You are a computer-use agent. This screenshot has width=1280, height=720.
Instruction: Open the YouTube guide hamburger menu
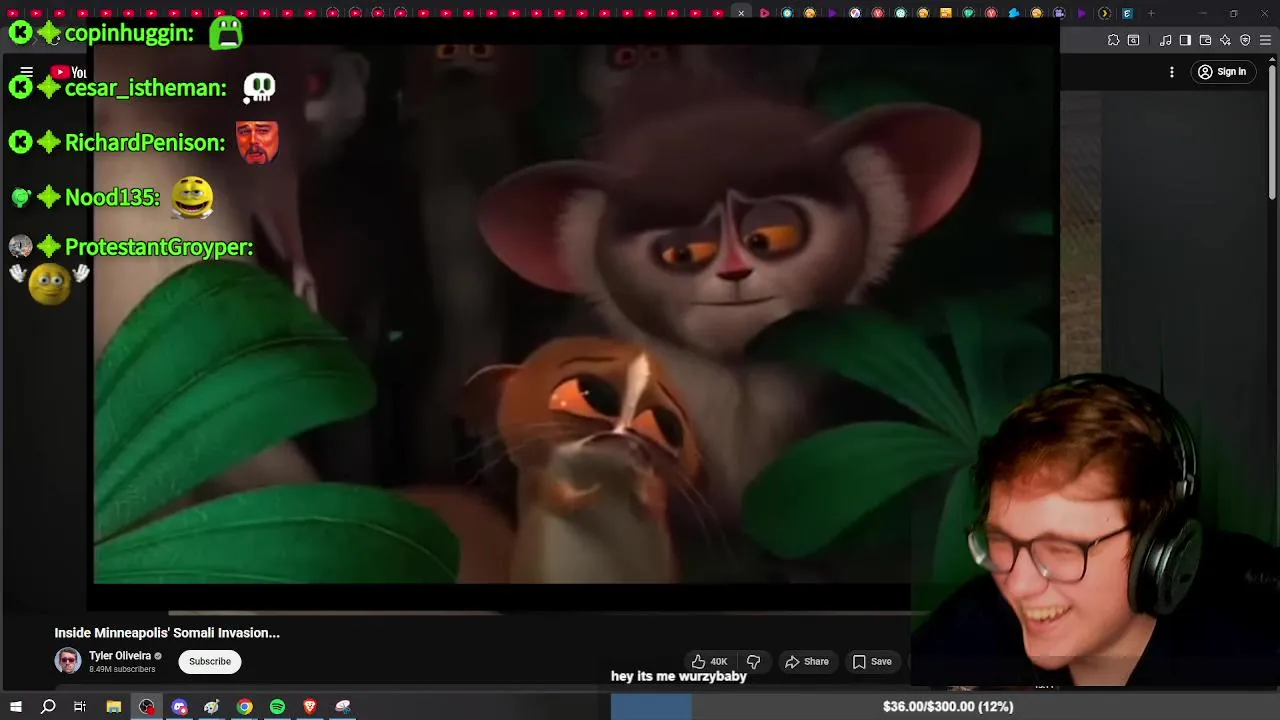pyautogui.click(x=27, y=72)
